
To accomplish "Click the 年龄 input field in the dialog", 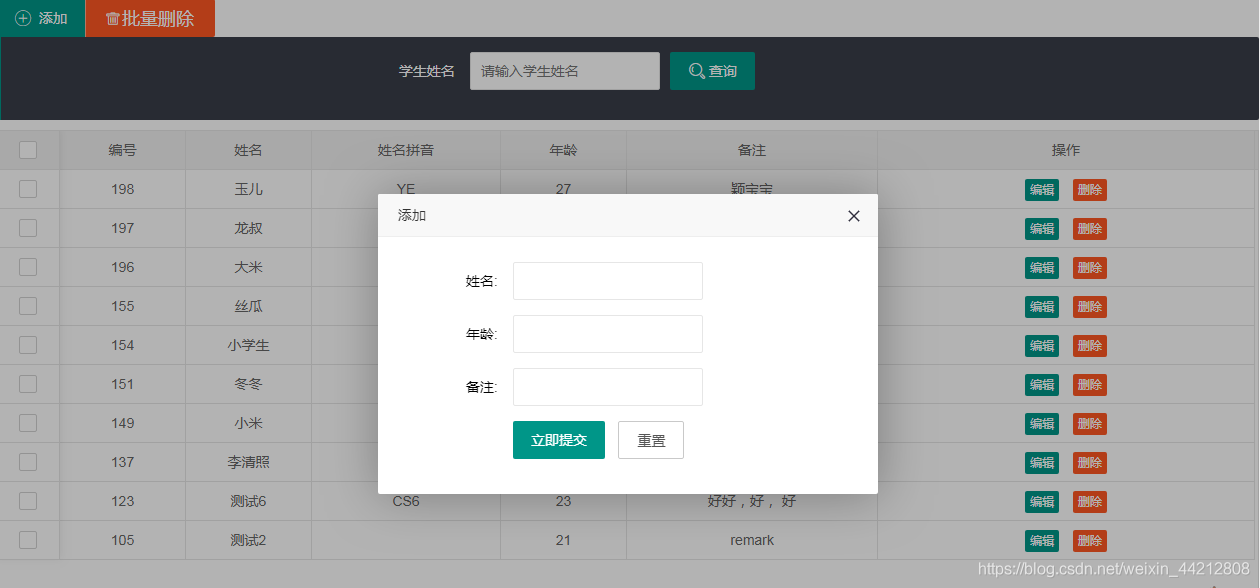I will (x=607, y=334).
